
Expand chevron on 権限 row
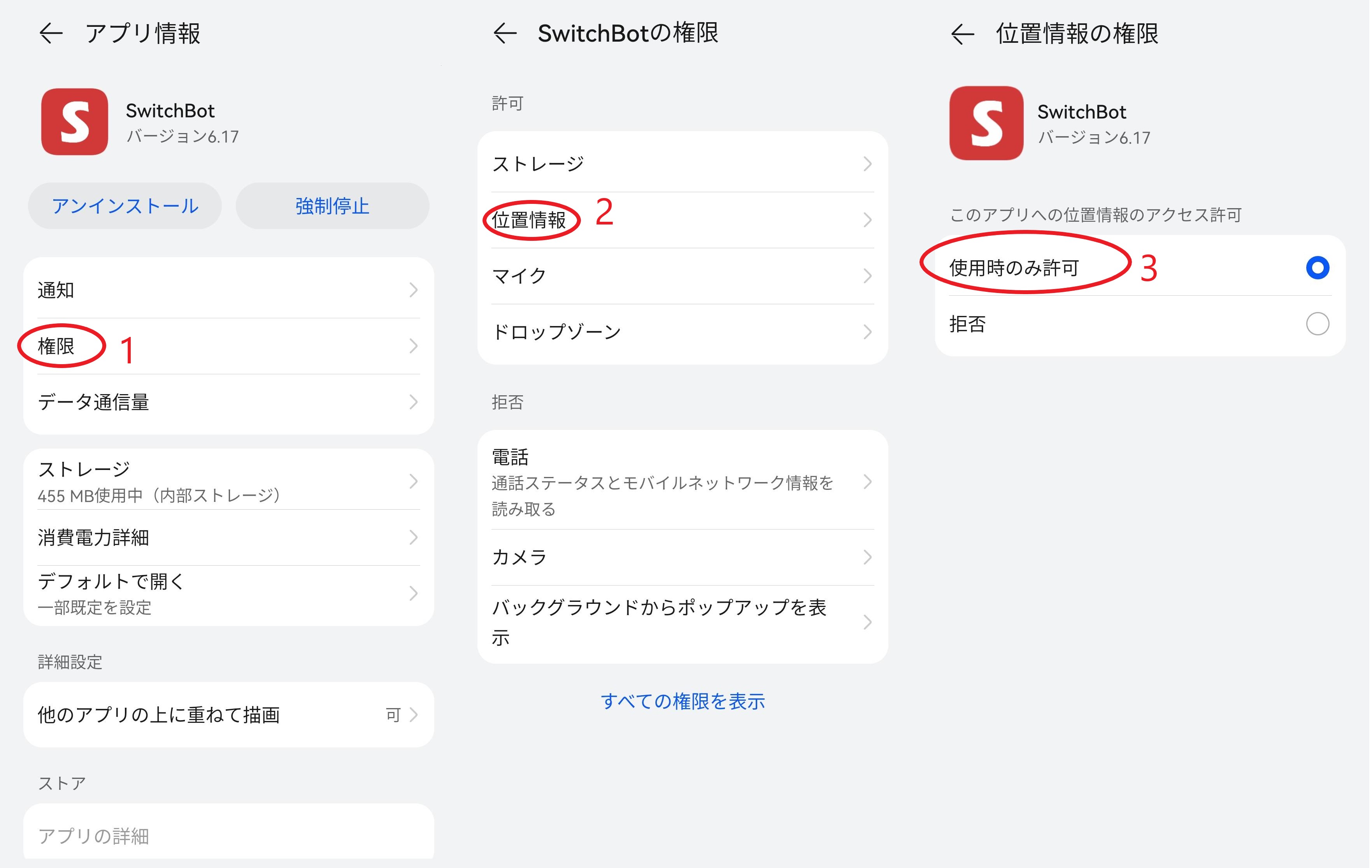414,346
